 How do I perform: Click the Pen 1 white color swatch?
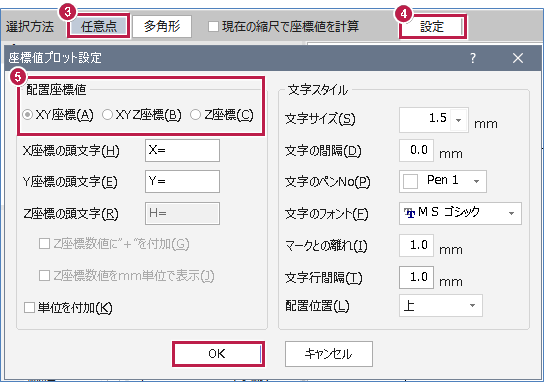[410, 181]
